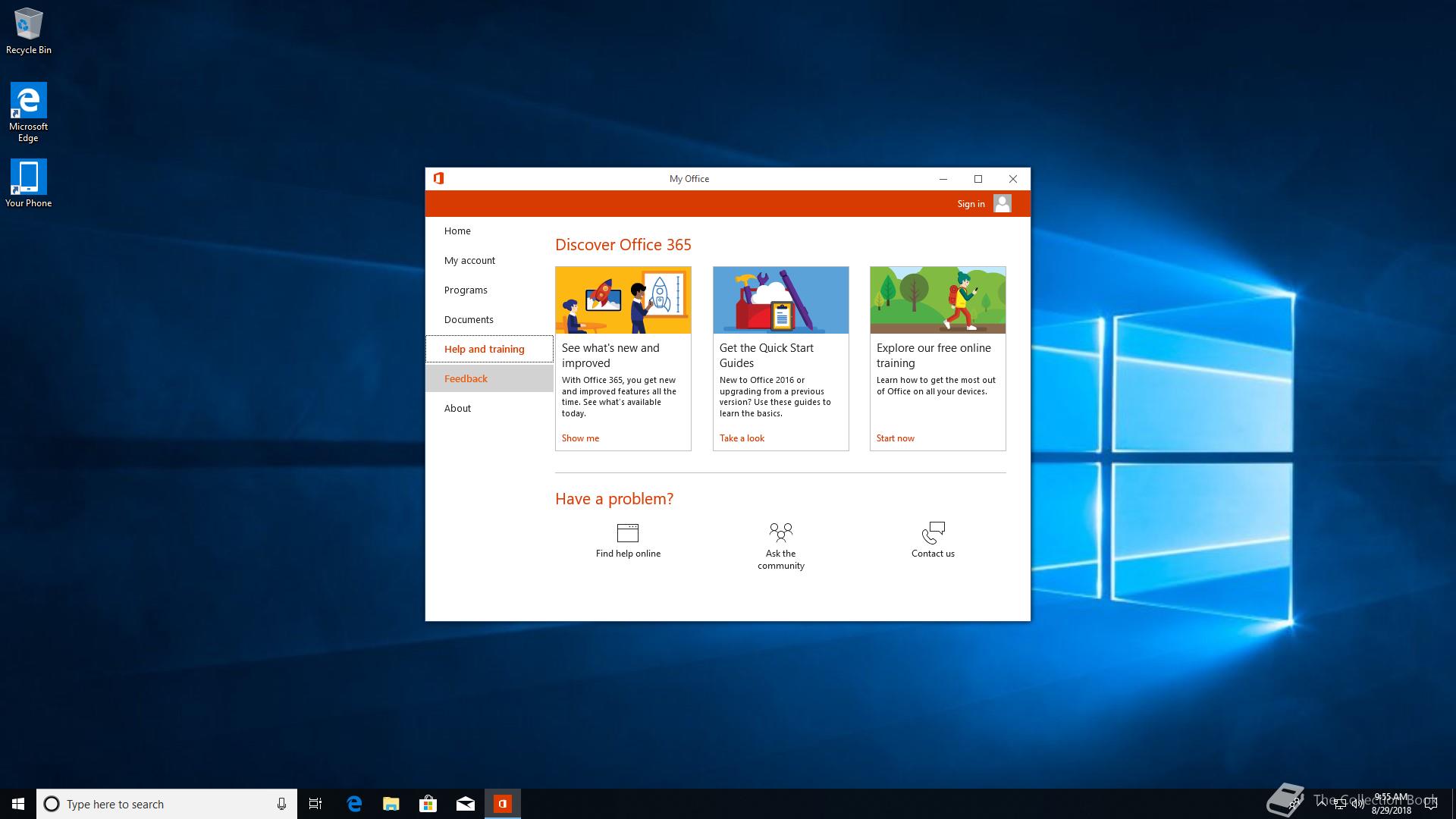Select the Your Phone desktop shortcut
The height and width of the screenshot is (819, 1456).
(29, 184)
